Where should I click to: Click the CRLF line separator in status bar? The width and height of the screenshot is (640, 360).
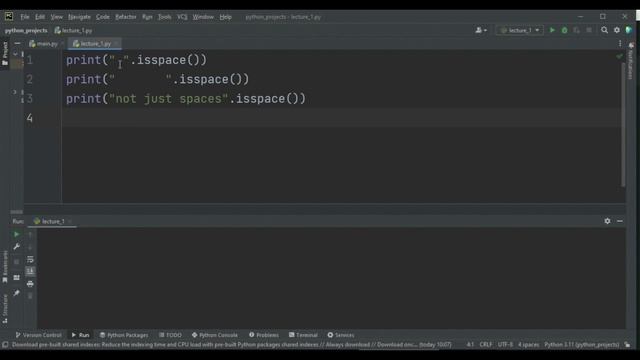486,344
